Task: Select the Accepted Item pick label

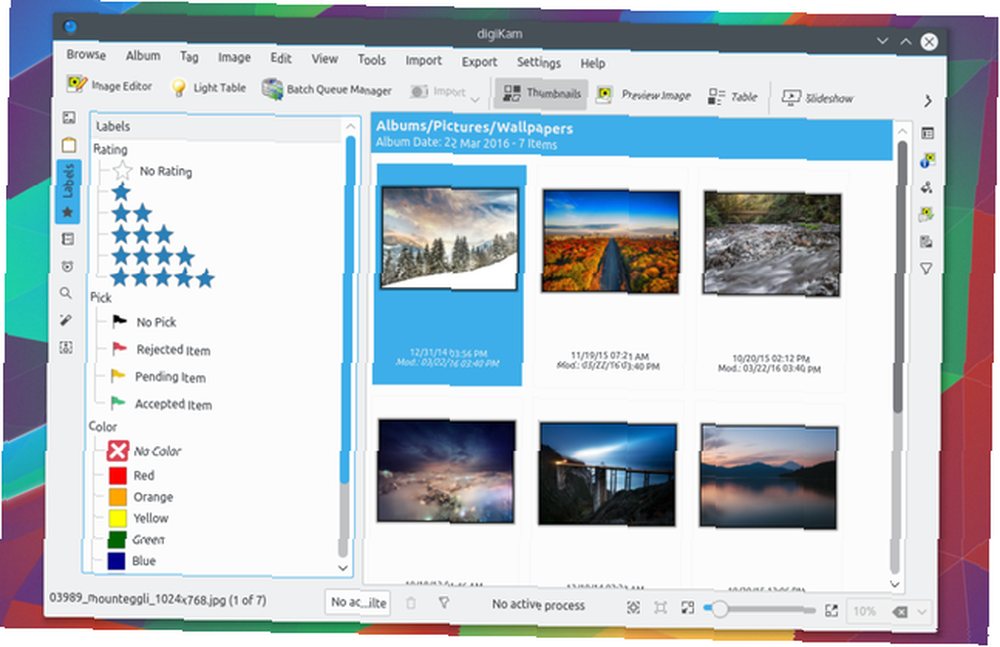Action: (x=161, y=404)
